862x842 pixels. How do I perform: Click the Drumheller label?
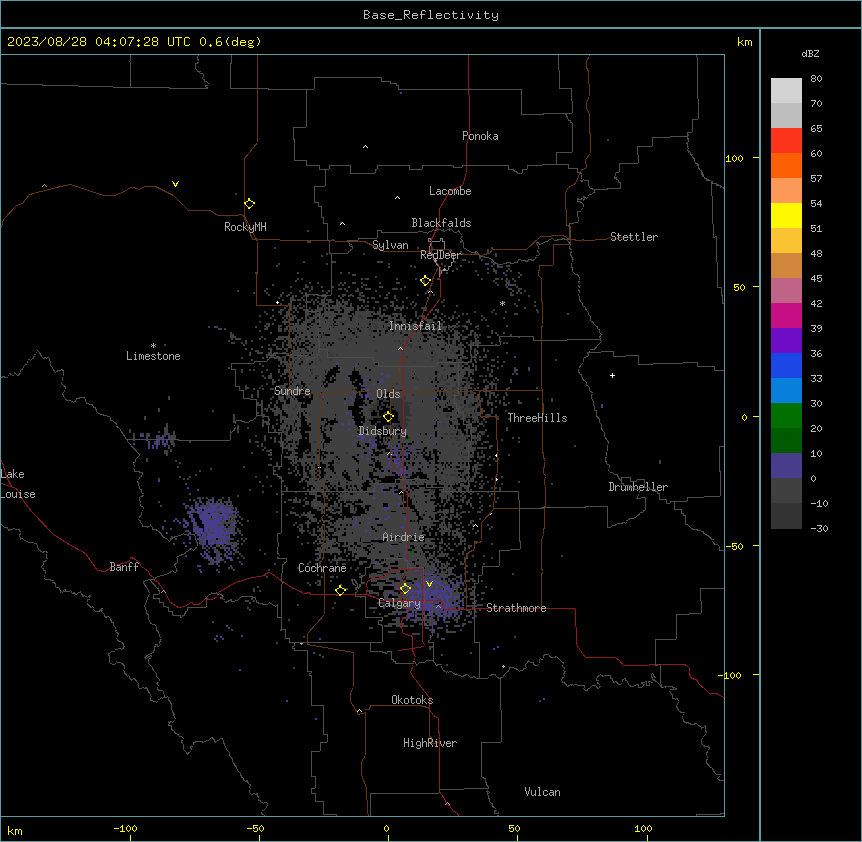click(x=638, y=487)
